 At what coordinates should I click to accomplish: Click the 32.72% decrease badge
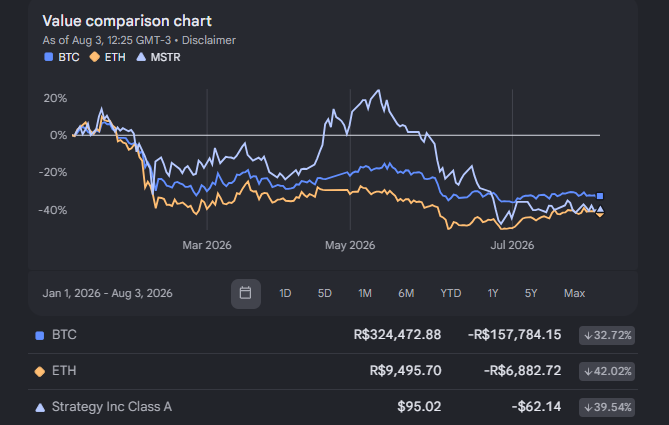[607, 335]
